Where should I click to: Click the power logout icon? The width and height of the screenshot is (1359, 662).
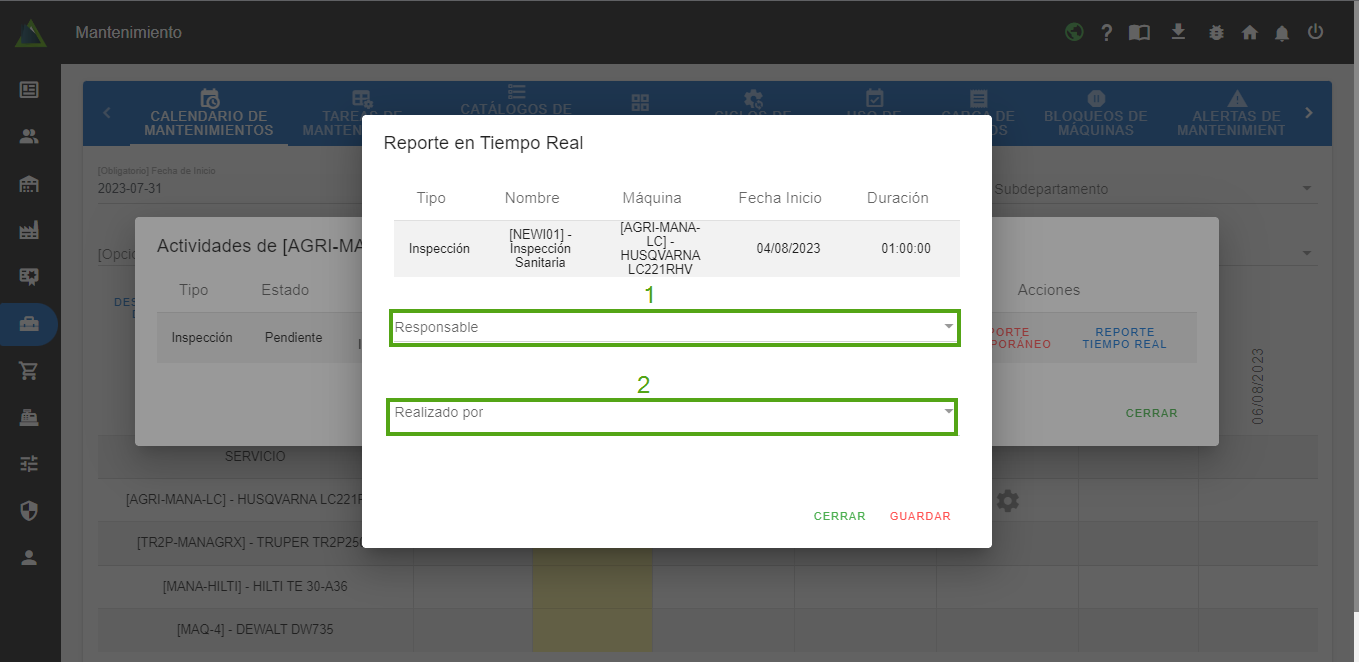coord(1315,32)
